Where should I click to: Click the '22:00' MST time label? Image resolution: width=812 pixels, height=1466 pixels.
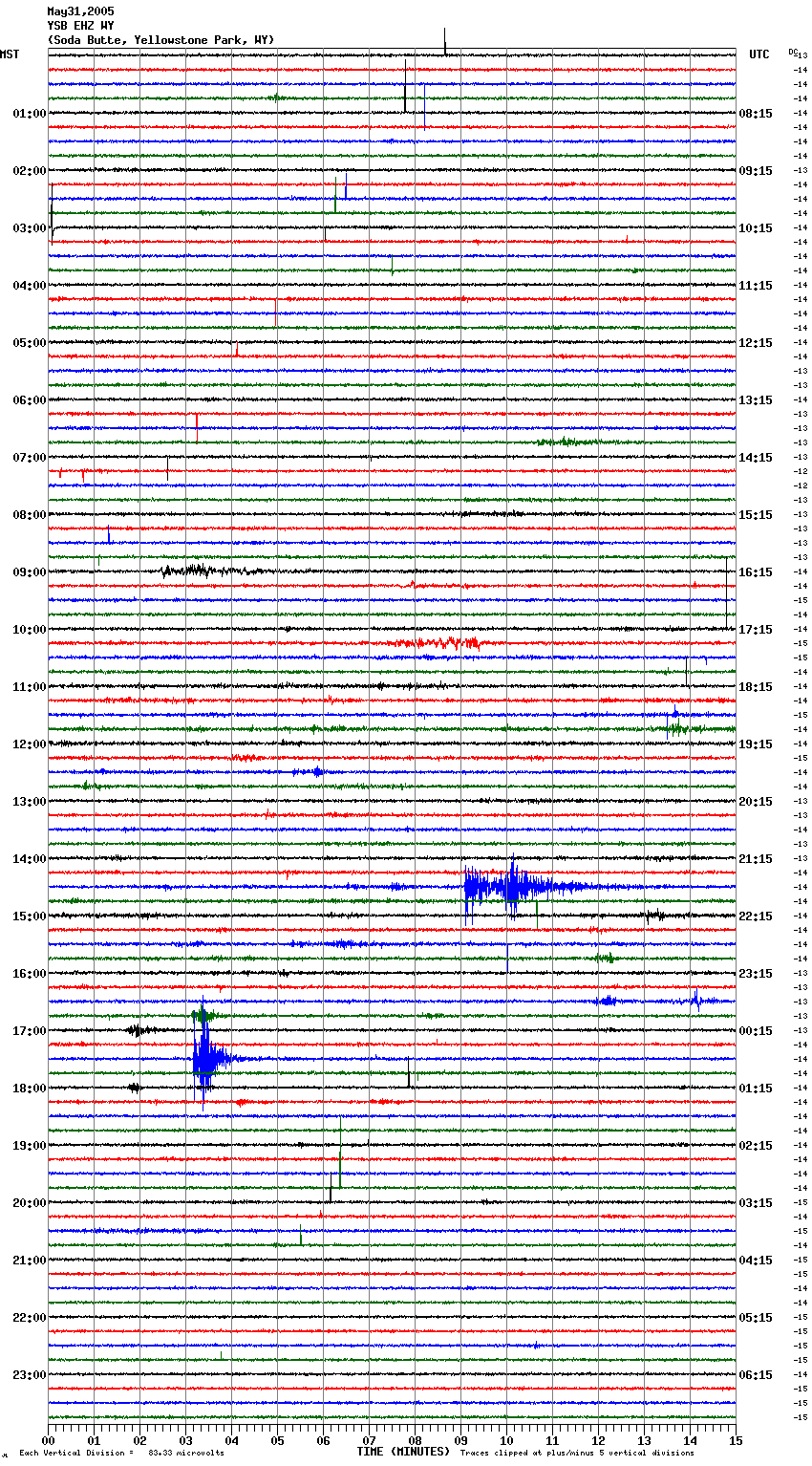tap(30, 1318)
